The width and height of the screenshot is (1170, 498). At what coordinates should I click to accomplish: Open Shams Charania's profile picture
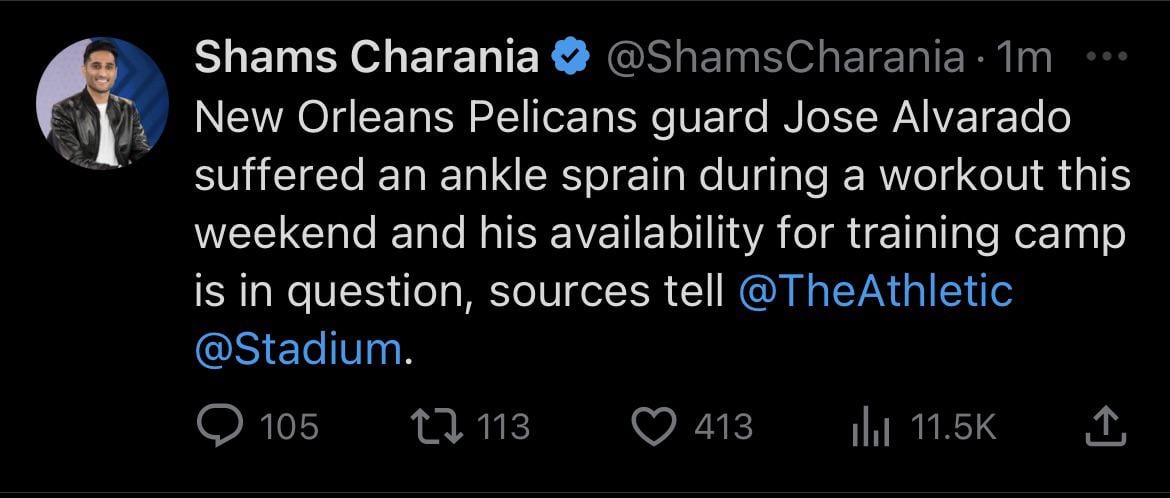(92, 104)
